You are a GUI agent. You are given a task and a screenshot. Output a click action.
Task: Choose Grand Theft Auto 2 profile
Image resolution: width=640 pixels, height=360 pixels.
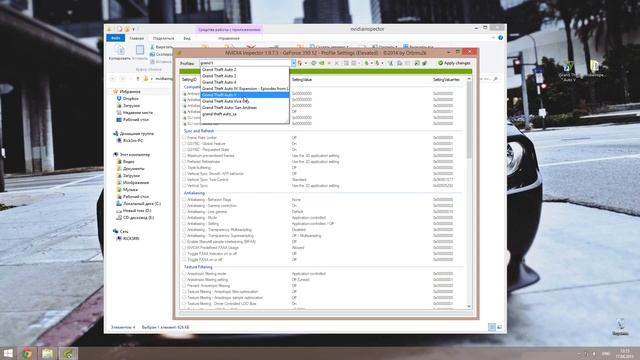[245, 69]
